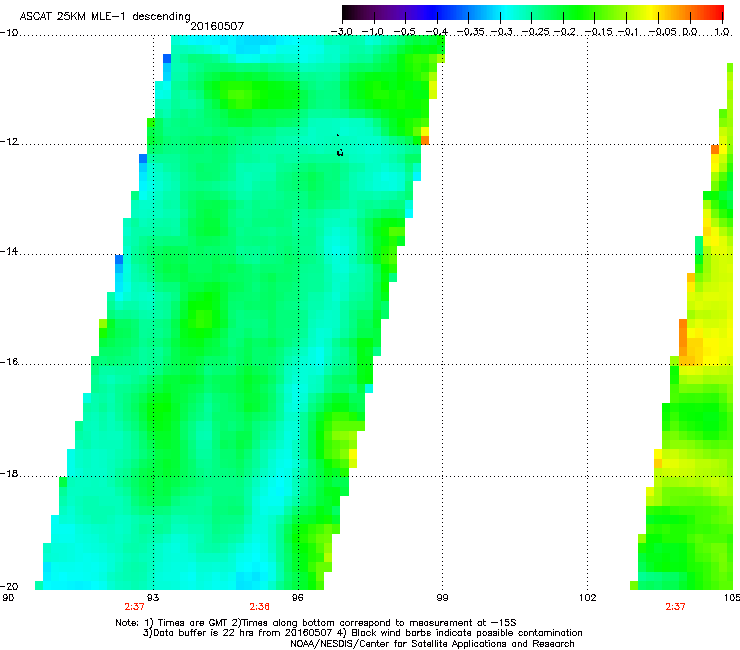
Task: Click the '99' longitude axis label
Action: [442, 598]
